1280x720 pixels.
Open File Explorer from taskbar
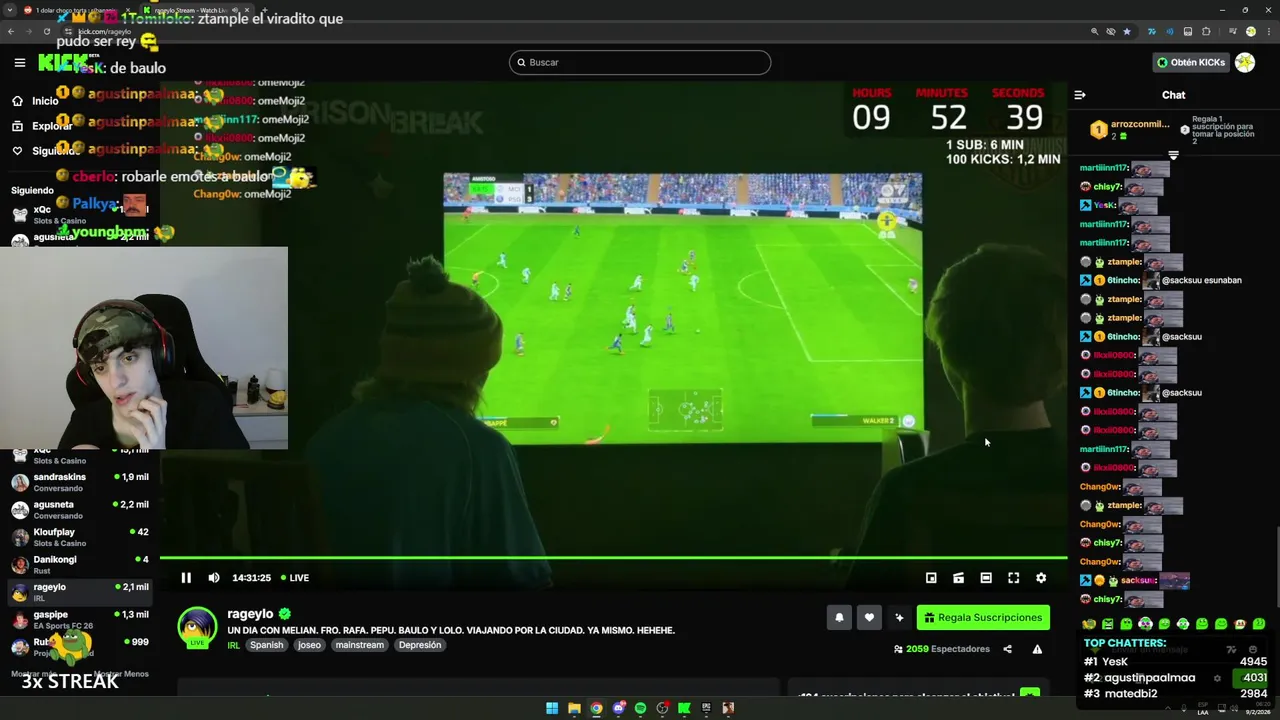(574, 708)
